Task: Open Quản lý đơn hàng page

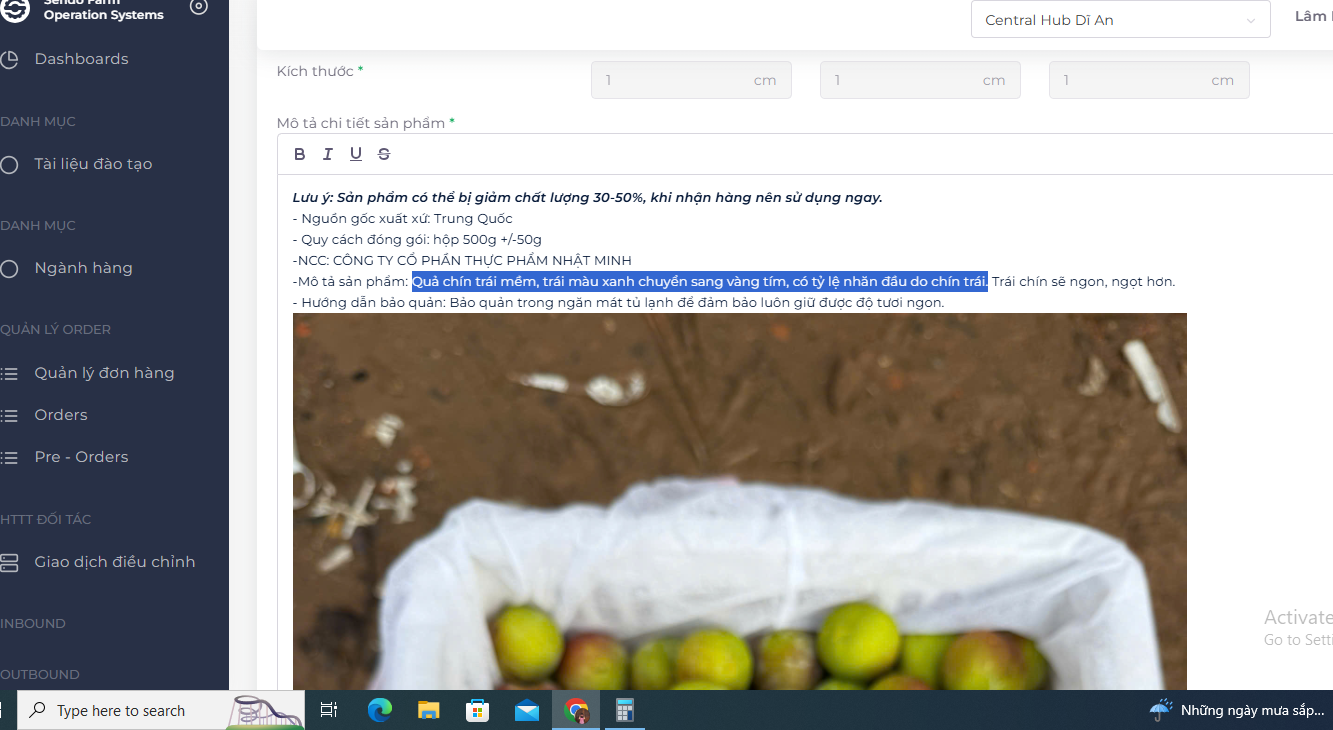Action: [x=104, y=373]
